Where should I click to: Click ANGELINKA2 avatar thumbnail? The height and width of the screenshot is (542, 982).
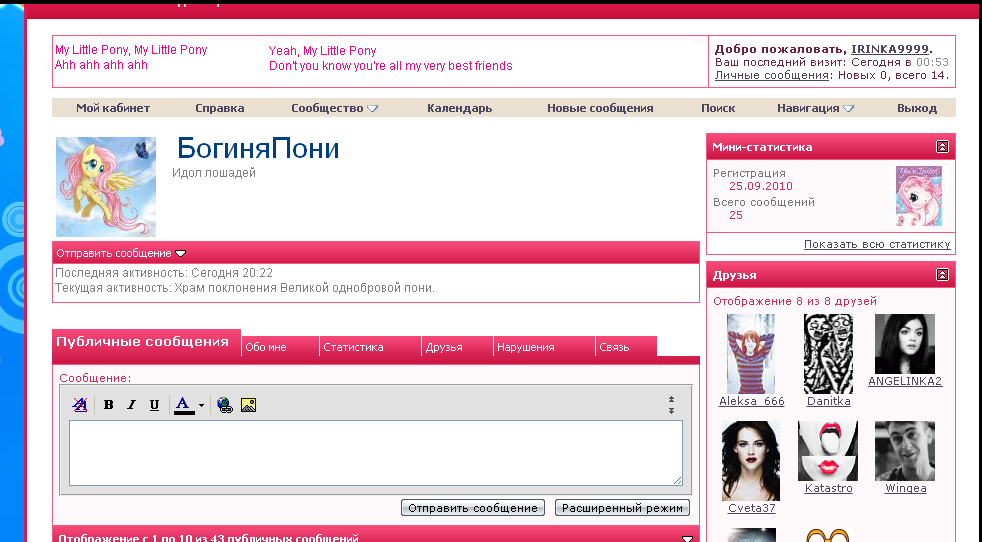coord(905,344)
